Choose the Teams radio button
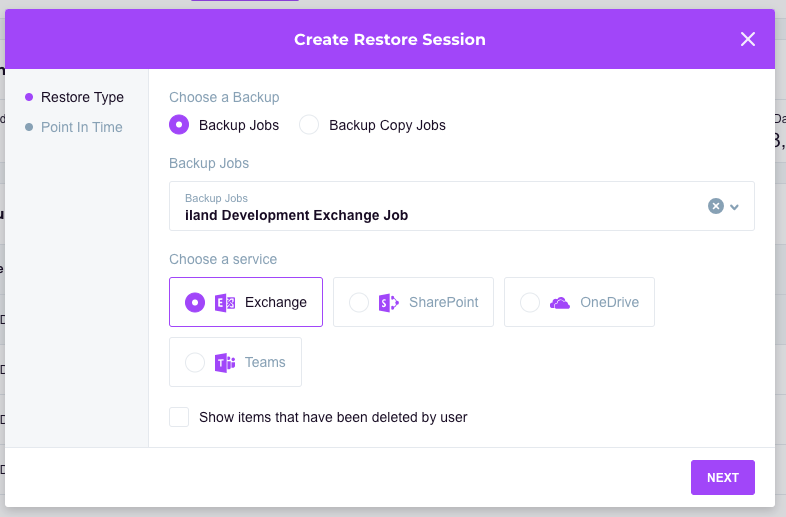Viewport: 786px width, 517px height. (195, 362)
